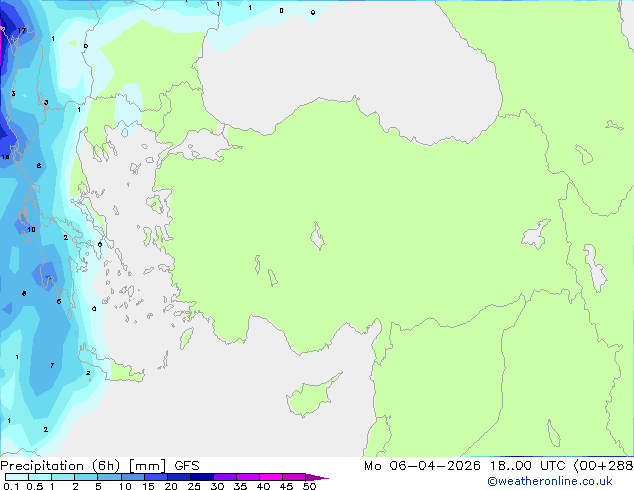Click the '35' legend scale label
This screenshot has height=490, width=634.
[x=240, y=486]
